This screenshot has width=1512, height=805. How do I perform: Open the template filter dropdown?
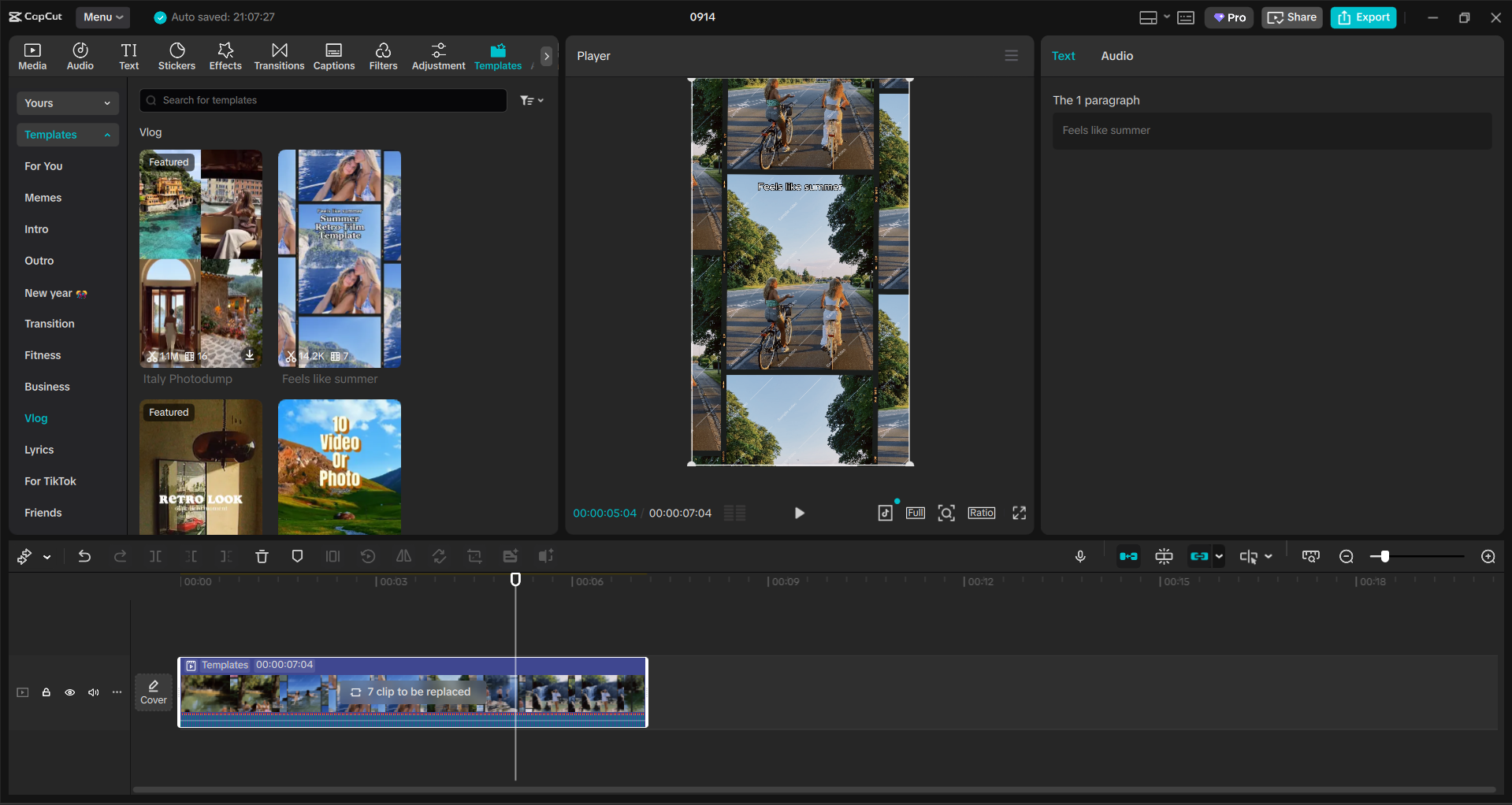[532, 101]
